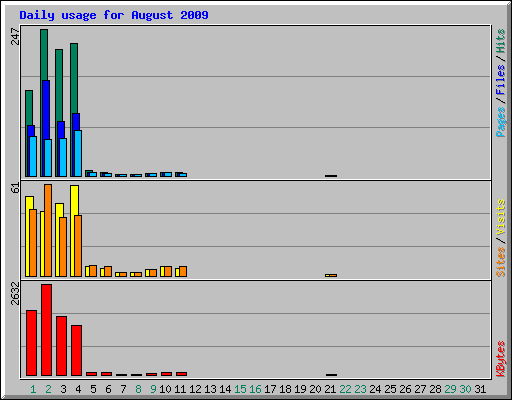Click the green day label 2 on x-axis
This screenshot has height=400, width=512.
pos(48,389)
